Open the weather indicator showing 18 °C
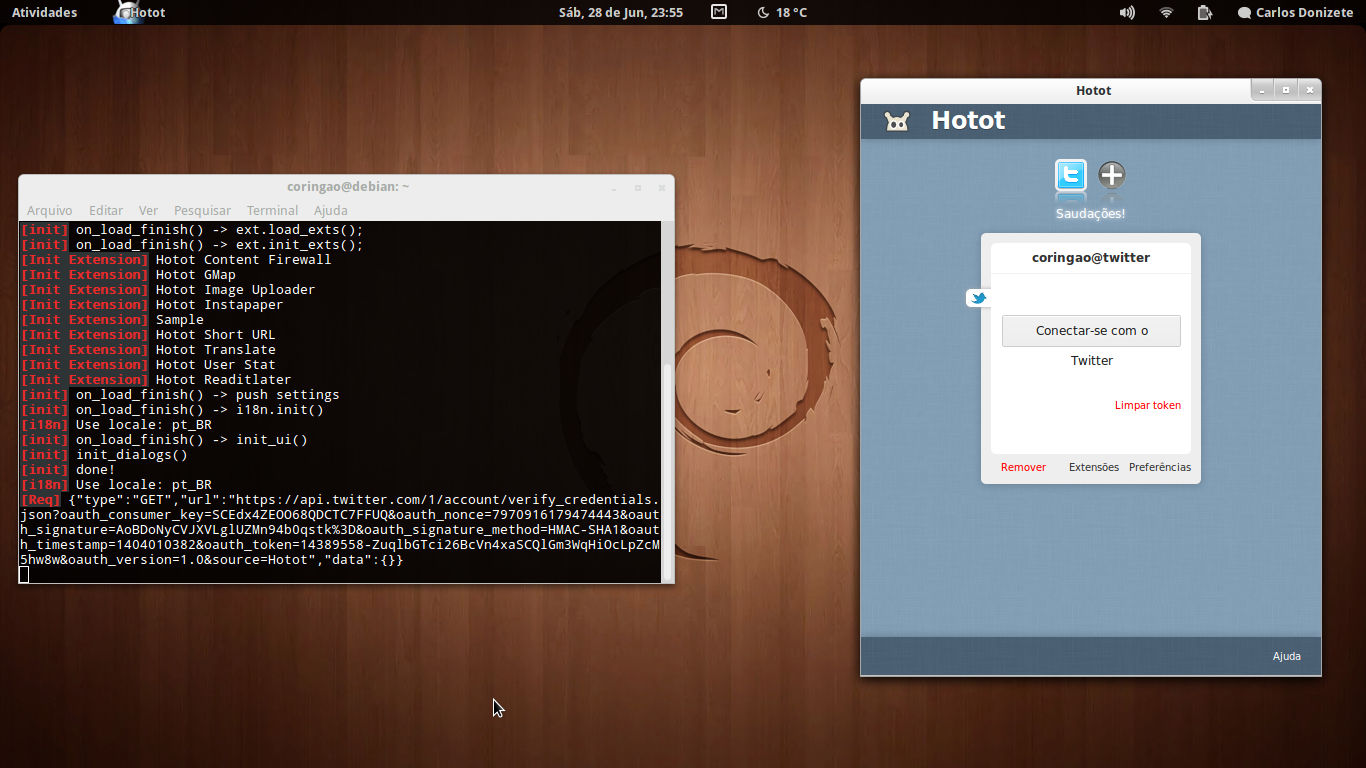Viewport: 1366px width, 768px height. coord(782,12)
